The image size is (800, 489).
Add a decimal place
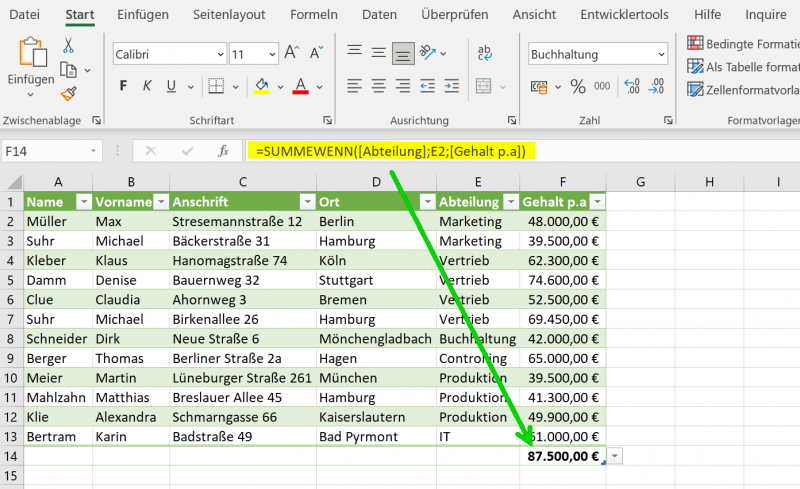coord(632,86)
